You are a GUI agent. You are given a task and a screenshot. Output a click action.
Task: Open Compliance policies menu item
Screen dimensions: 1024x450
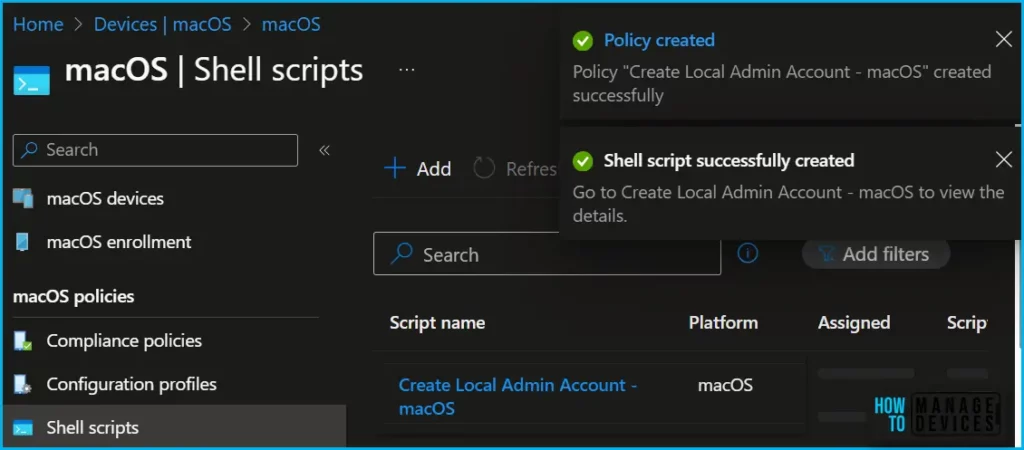point(124,341)
